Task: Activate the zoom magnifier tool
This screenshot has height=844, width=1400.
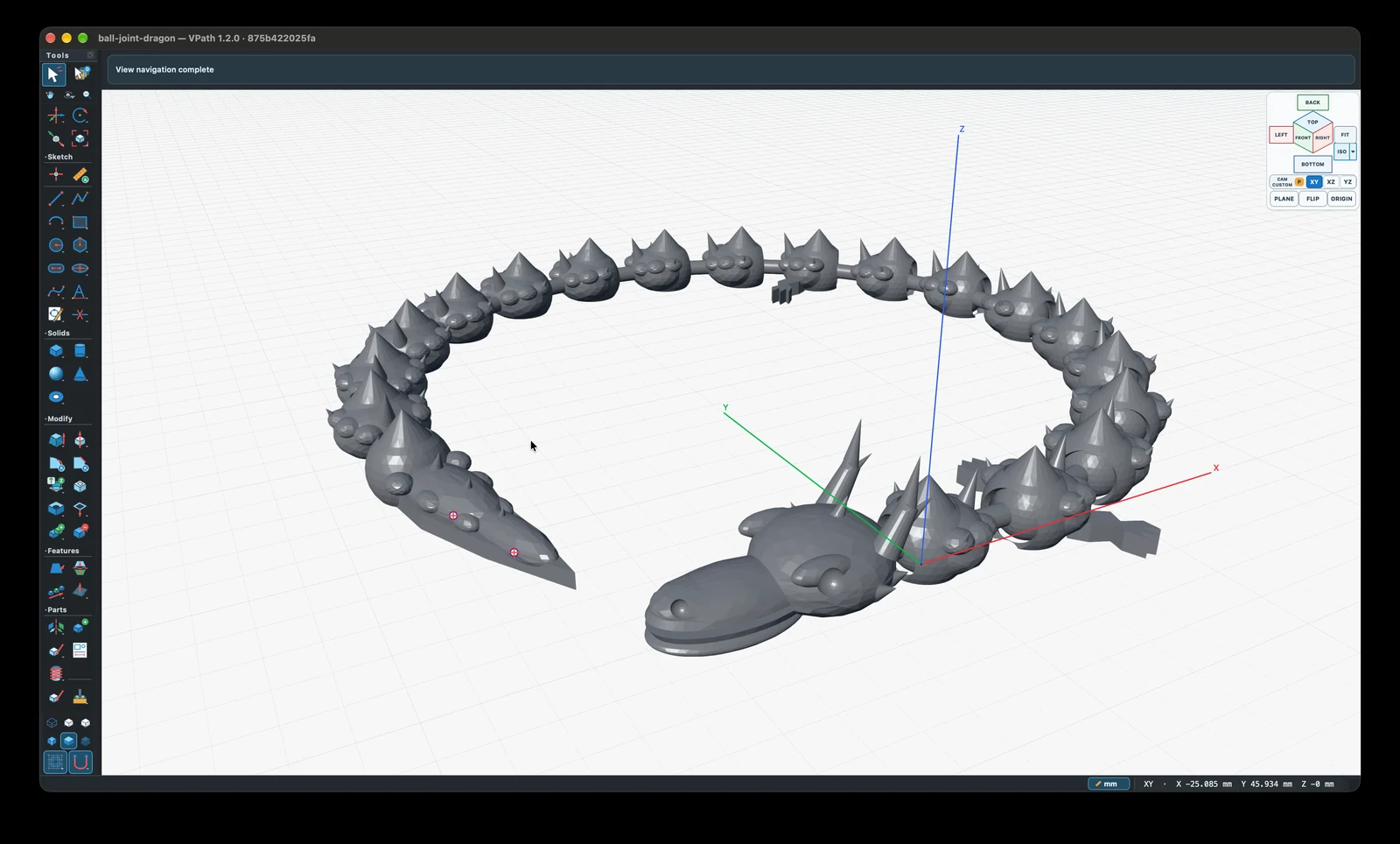Action: point(86,95)
